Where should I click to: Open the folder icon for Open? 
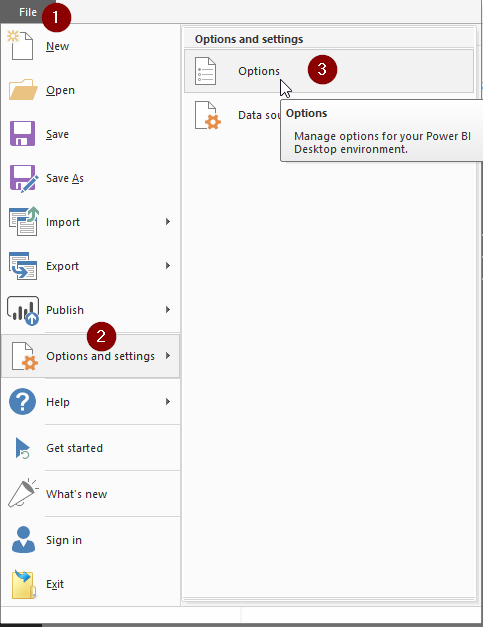click(23, 89)
